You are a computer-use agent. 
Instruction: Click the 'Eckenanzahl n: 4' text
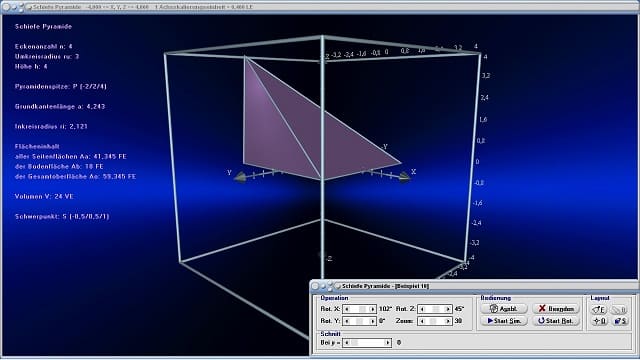44,47
